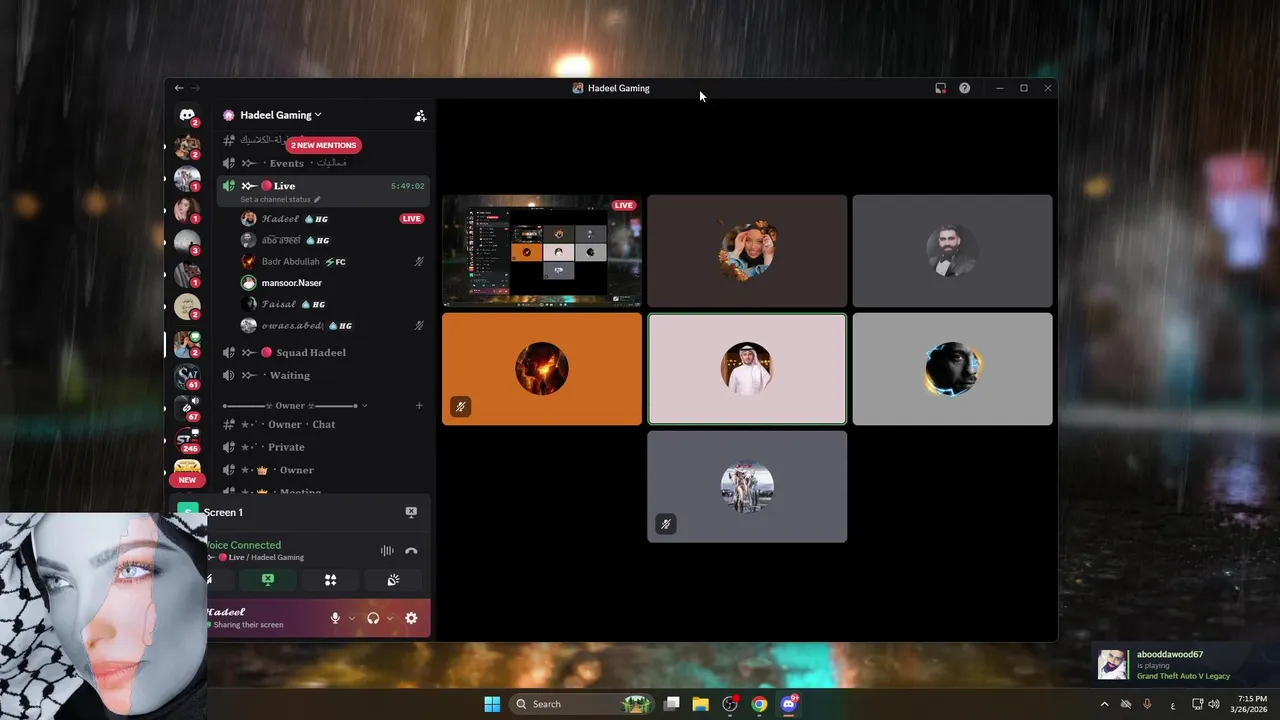Disconnect from voice with the hang-up icon

pos(411,551)
